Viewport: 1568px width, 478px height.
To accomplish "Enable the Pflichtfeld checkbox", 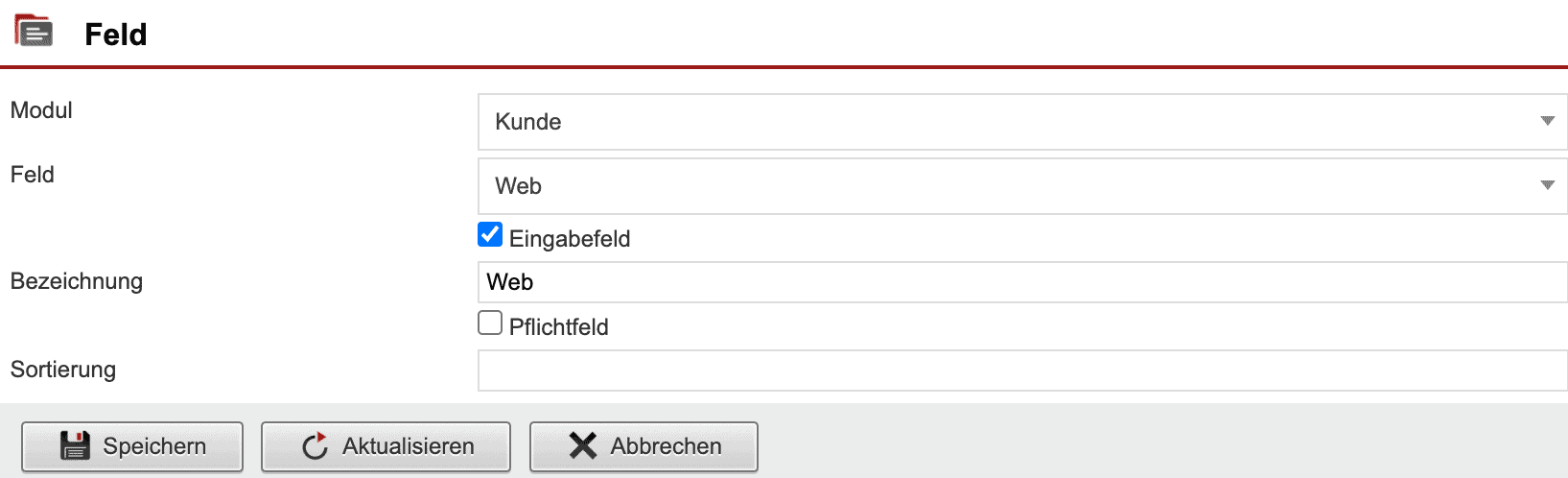I will 490,323.
